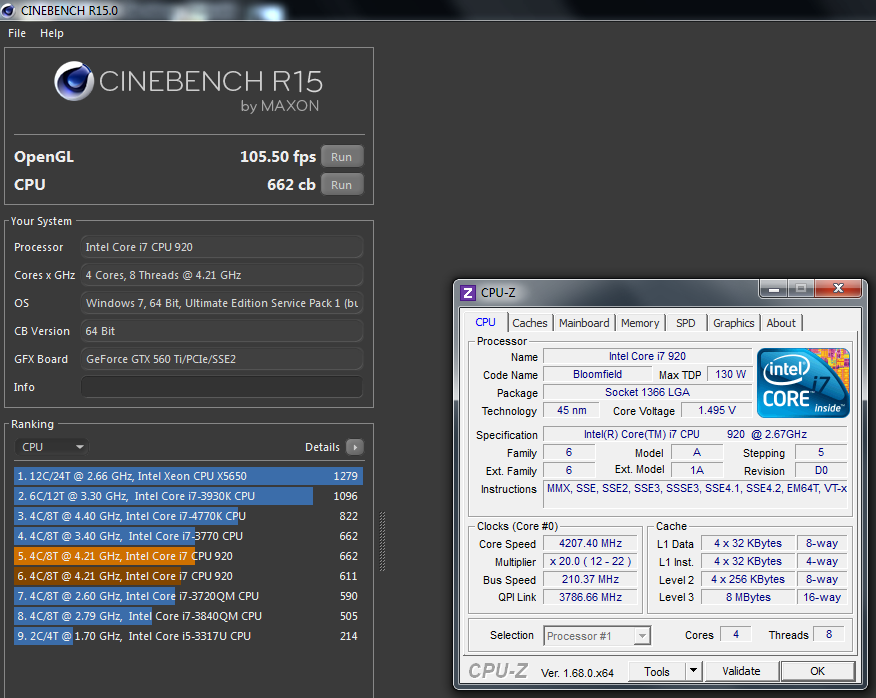Click the Cinebench title bar app icon
This screenshot has height=698, width=876.
click(x=9, y=10)
